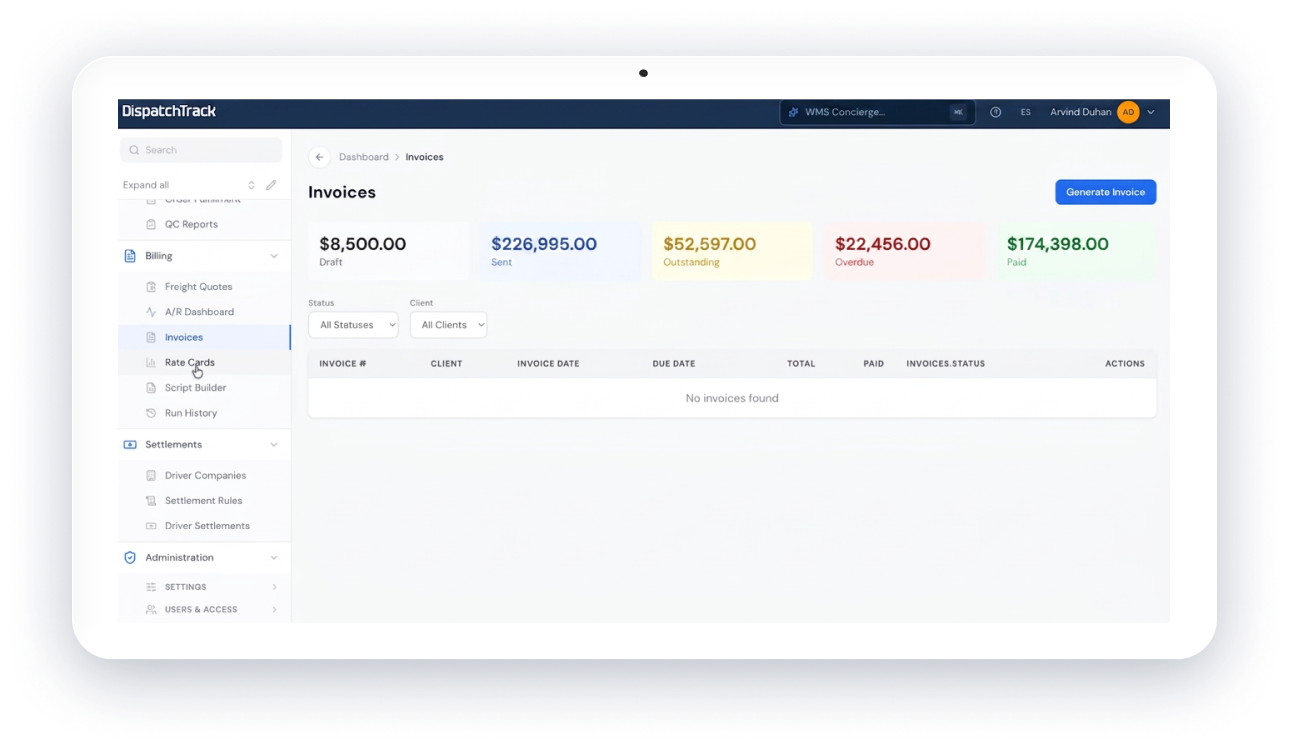Viewport: 1289px width, 748px height.
Task: Switch language with the ES button
Action: pos(1025,112)
